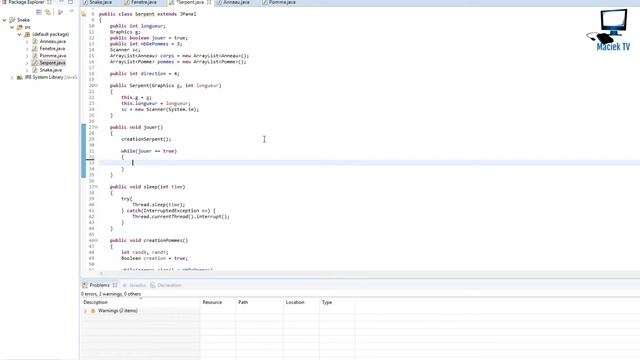The height and width of the screenshot is (360, 640).
Task: Select src folder in tree
Action: pos(28,27)
